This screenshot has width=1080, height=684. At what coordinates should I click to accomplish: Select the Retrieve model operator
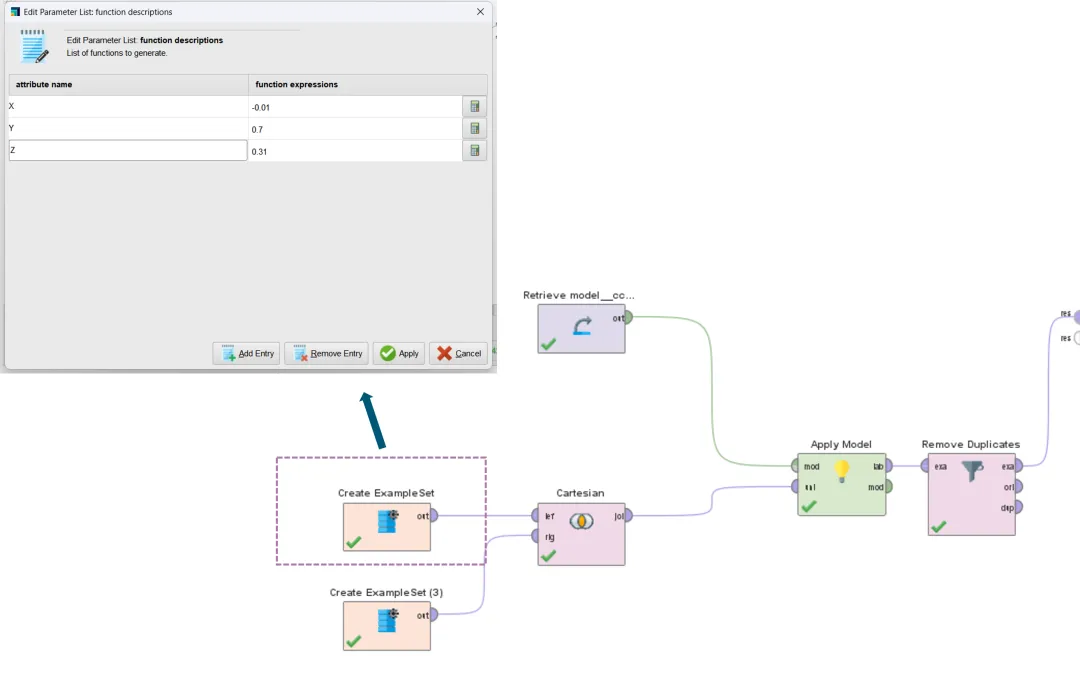click(x=581, y=328)
